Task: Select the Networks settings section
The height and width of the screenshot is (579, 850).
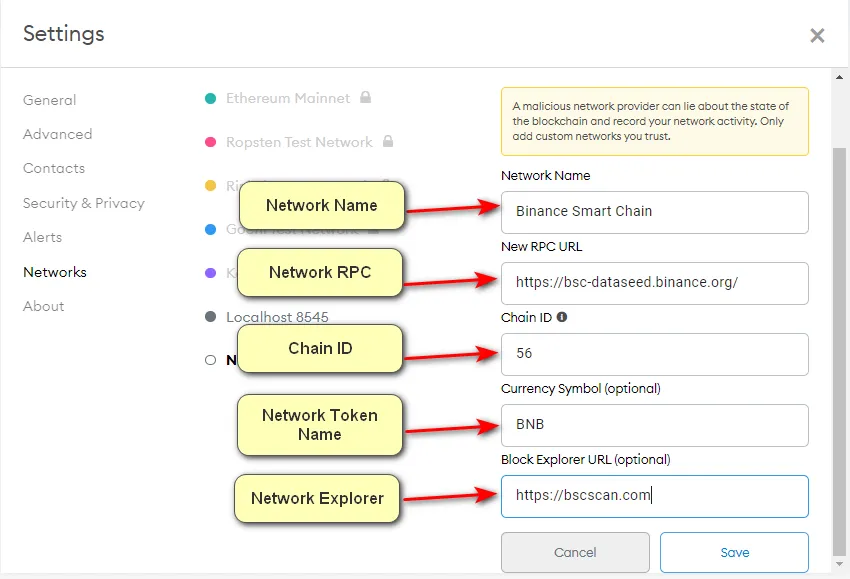Action: coord(55,272)
